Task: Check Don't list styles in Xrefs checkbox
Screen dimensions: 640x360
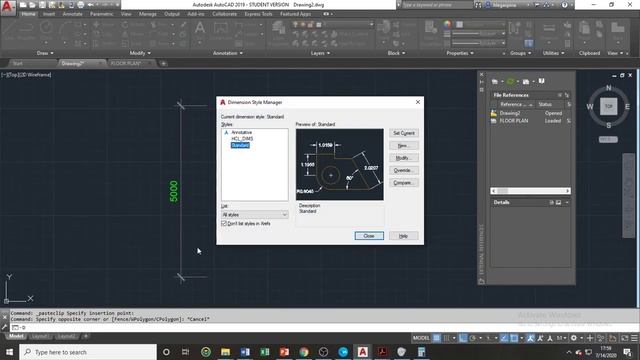Action: pos(224,224)
